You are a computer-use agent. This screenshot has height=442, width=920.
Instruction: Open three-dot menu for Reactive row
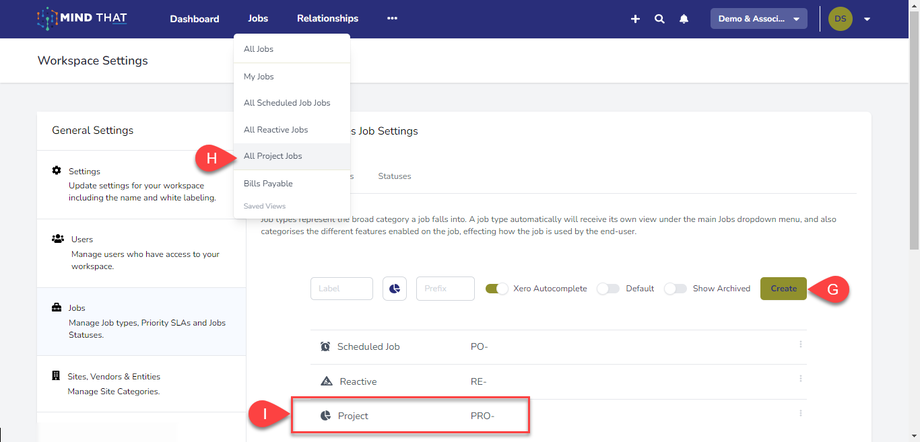click(x=800, y=380)
